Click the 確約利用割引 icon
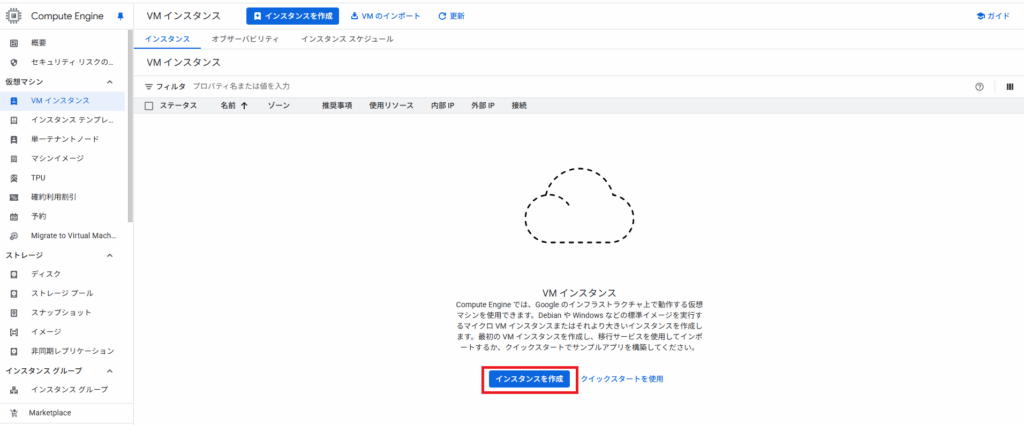1024x425 pixels. [x=14, y=197]
